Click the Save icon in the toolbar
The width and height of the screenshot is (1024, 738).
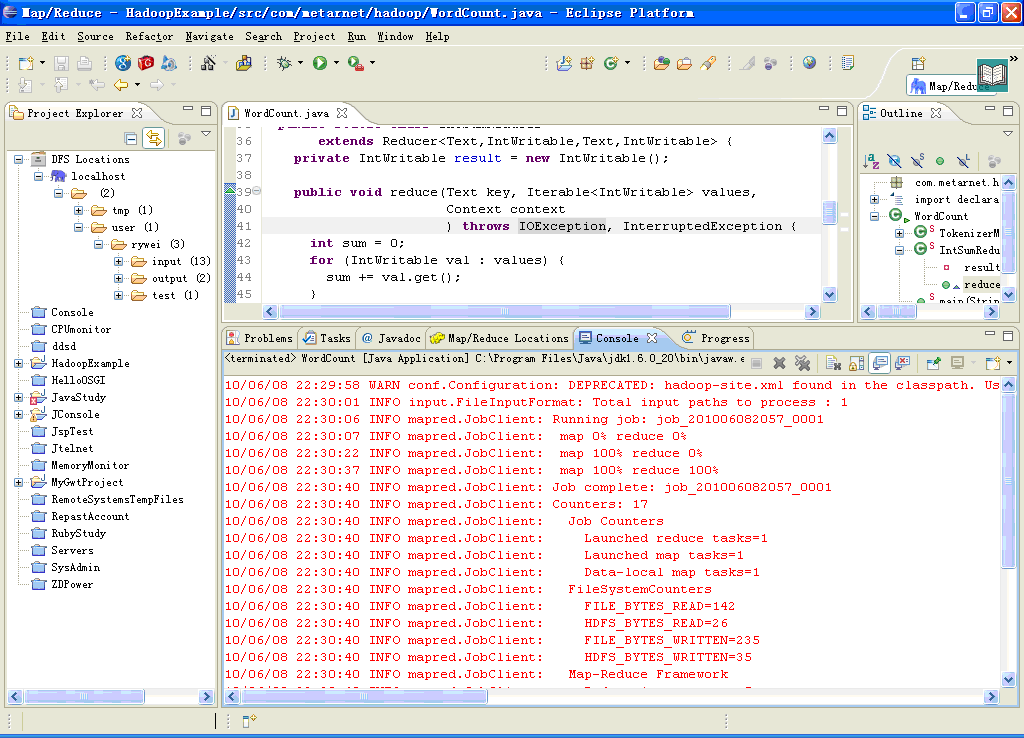(60, 62)
